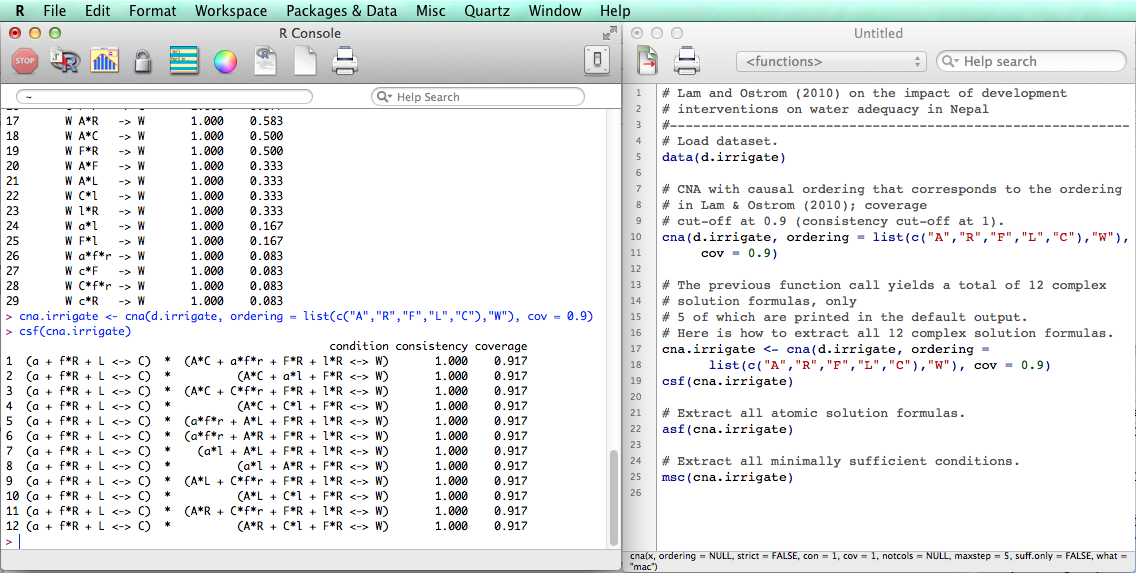Toggle the R Console drawer switch
The height and width of the screenshot is (573, 1136).
(597, 62)
